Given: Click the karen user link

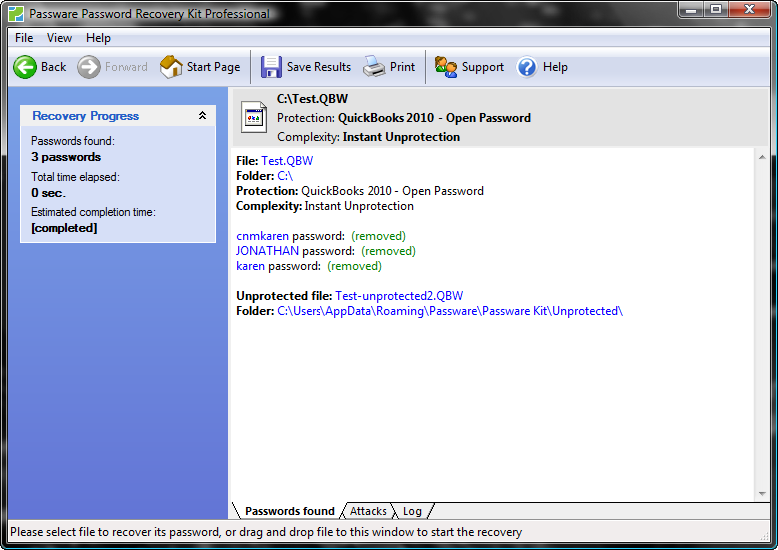Looking at the screenshot, I should [251, 266].
